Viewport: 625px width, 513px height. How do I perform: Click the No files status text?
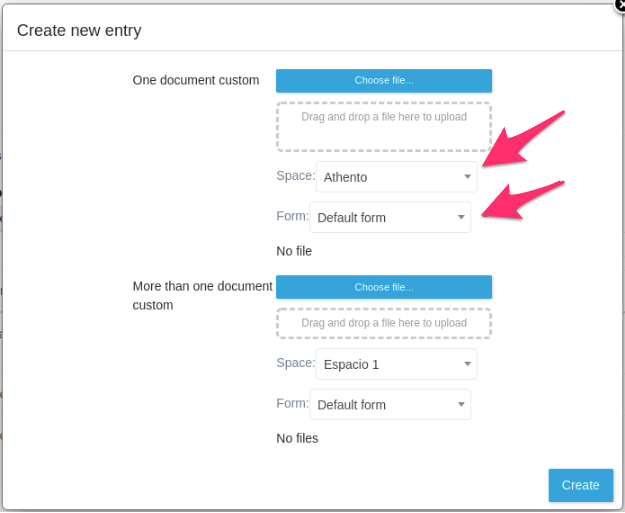tap(297, 438)
